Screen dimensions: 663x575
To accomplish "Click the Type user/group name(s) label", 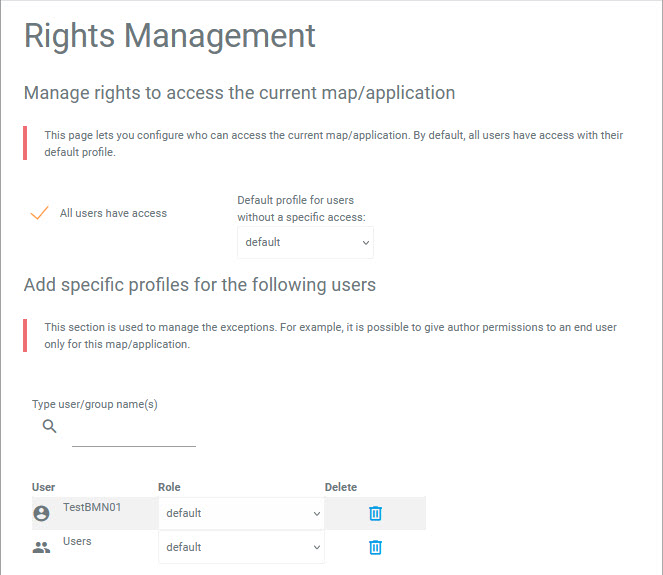I will click(95, 404).
